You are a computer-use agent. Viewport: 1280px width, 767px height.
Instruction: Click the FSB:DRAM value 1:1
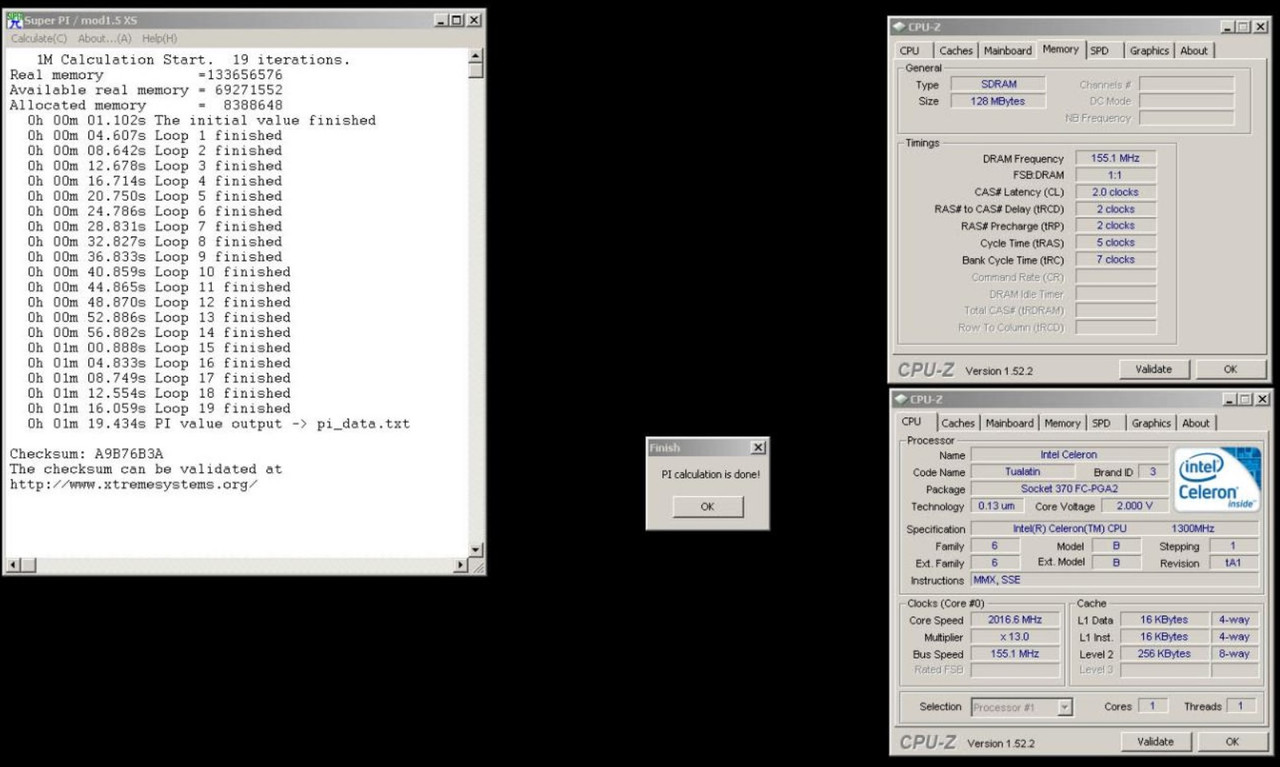click(x=1115, y=175)
